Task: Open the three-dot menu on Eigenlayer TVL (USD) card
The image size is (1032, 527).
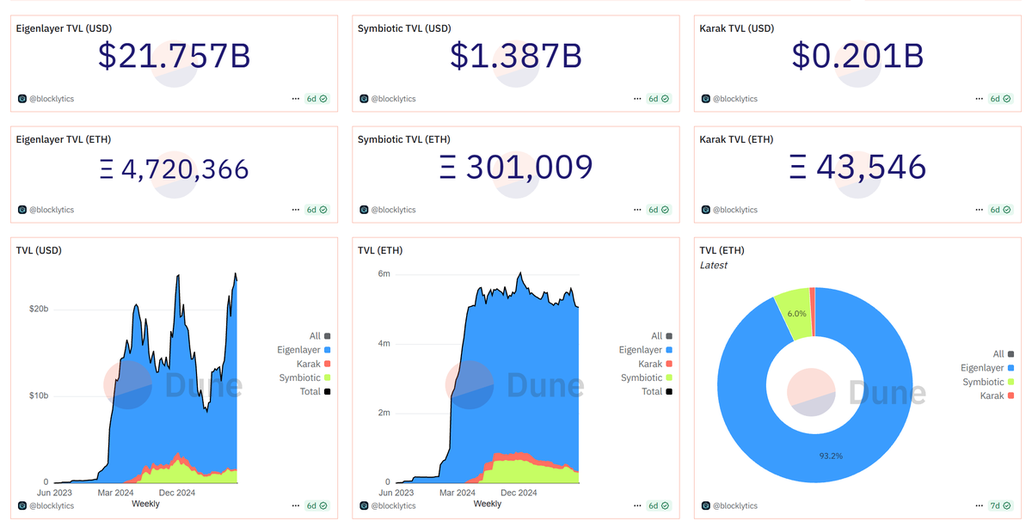Action: point(296,99)
